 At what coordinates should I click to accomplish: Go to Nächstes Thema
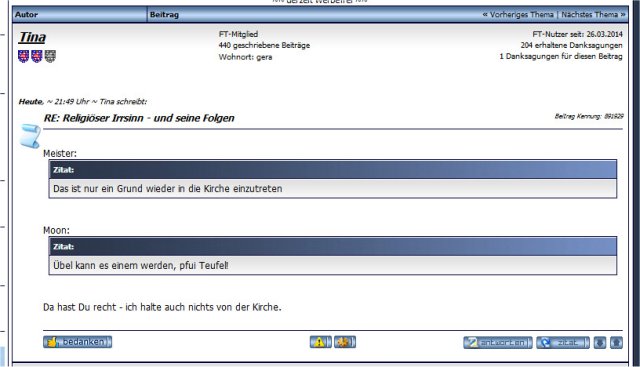[593, 15]
